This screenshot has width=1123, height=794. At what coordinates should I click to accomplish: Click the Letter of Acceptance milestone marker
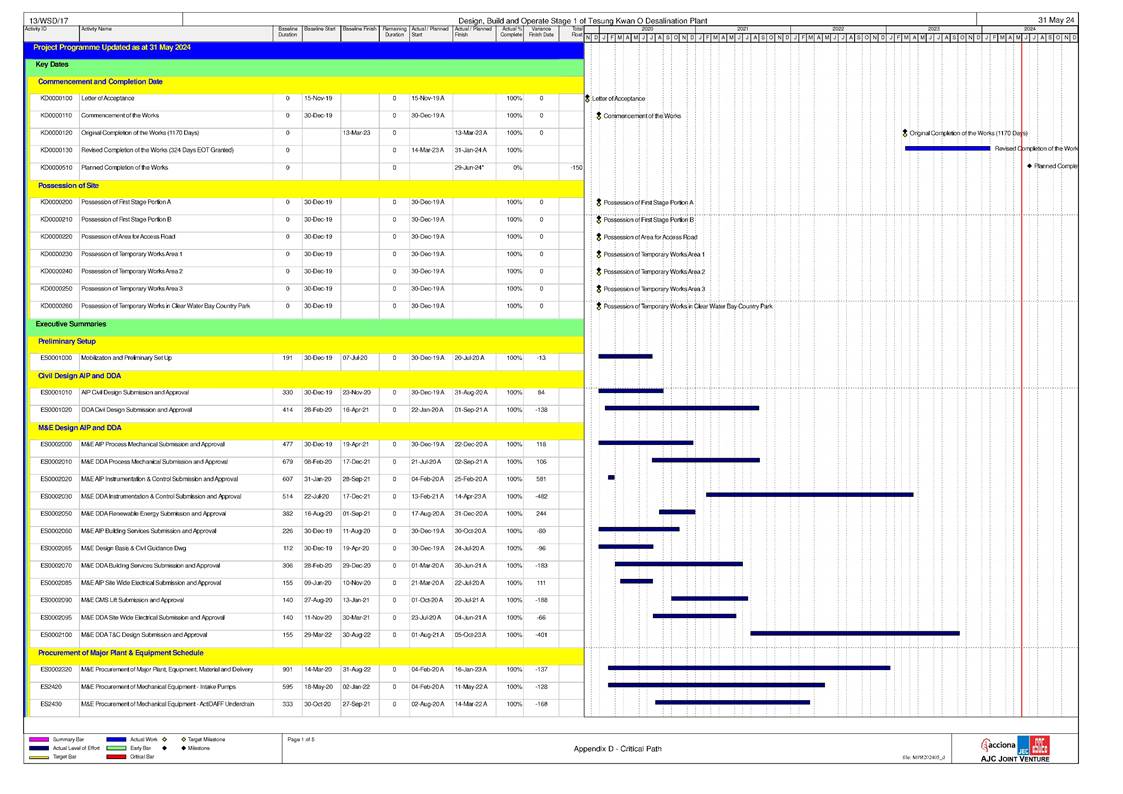point(587,98)
